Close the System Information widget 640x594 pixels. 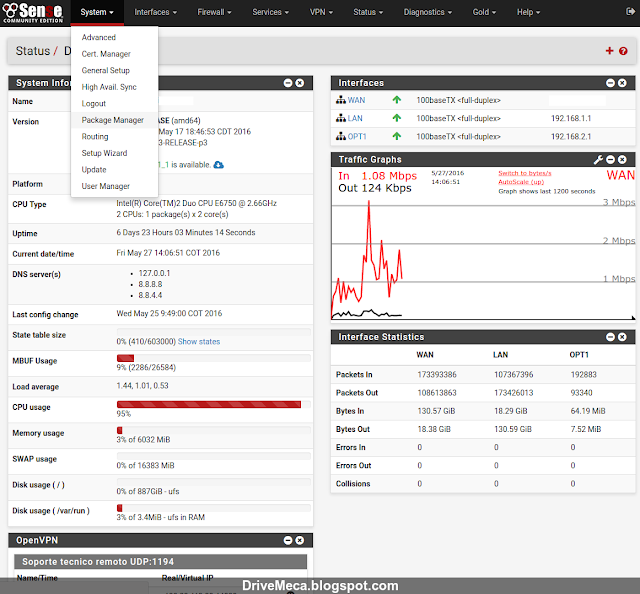pos(300,83)
